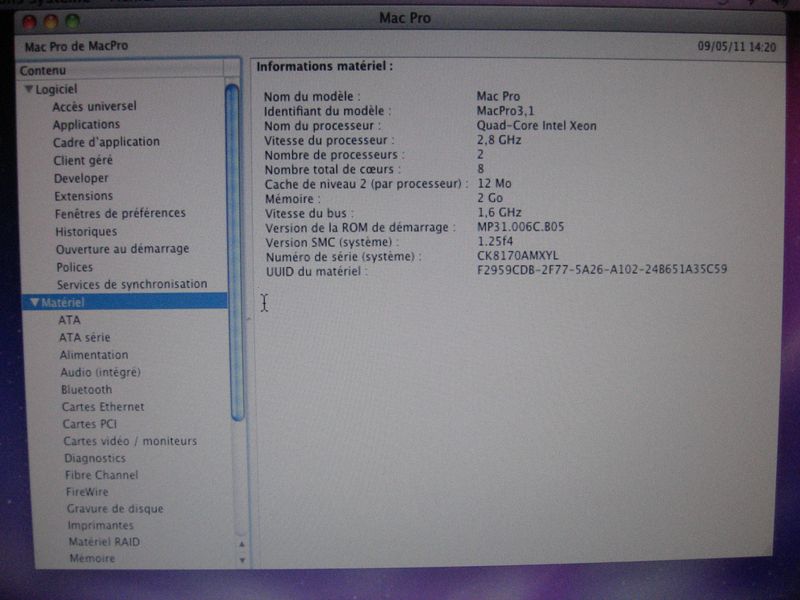The height and width of the screenshot is (600, 800).
Task: Click the Nombre de processeurs label
Action: pos(334,155)
